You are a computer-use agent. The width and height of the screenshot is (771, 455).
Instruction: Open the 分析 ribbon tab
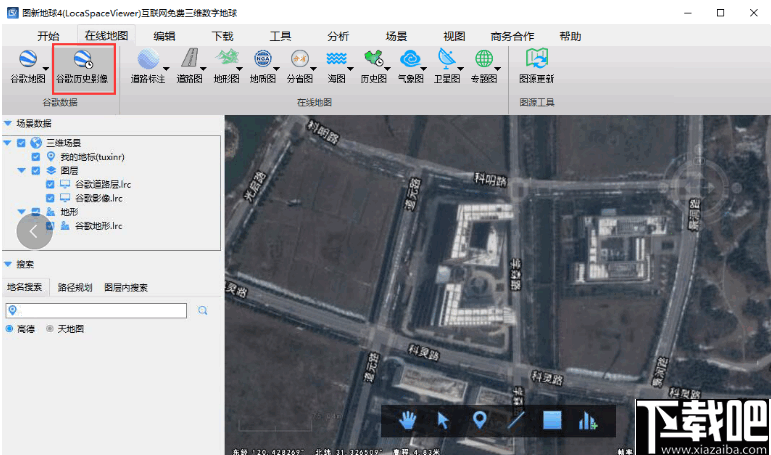click(338, 36)
